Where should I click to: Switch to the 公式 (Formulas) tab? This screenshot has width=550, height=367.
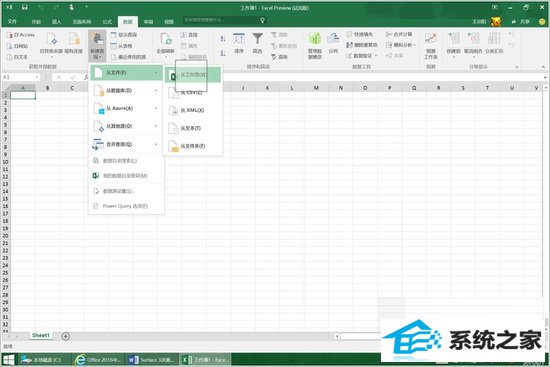pos(107,22)
